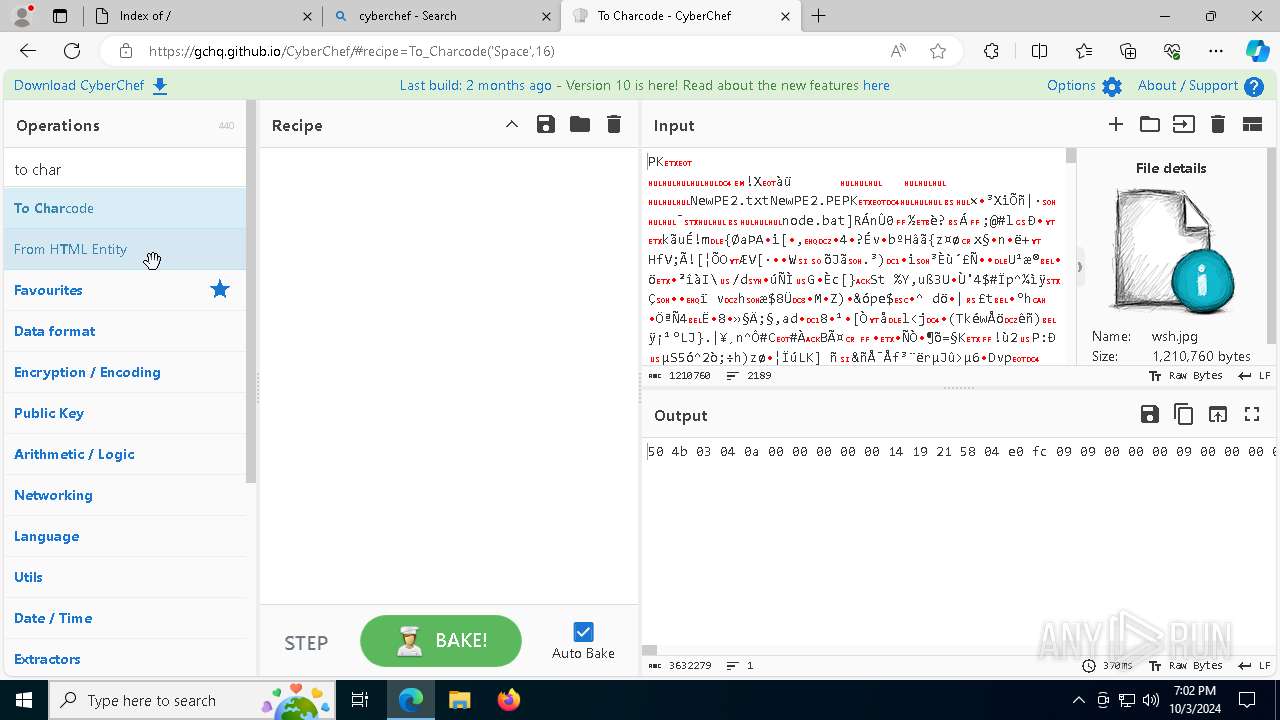
Task: Open browser Collections
Action: click(1128, 51)
